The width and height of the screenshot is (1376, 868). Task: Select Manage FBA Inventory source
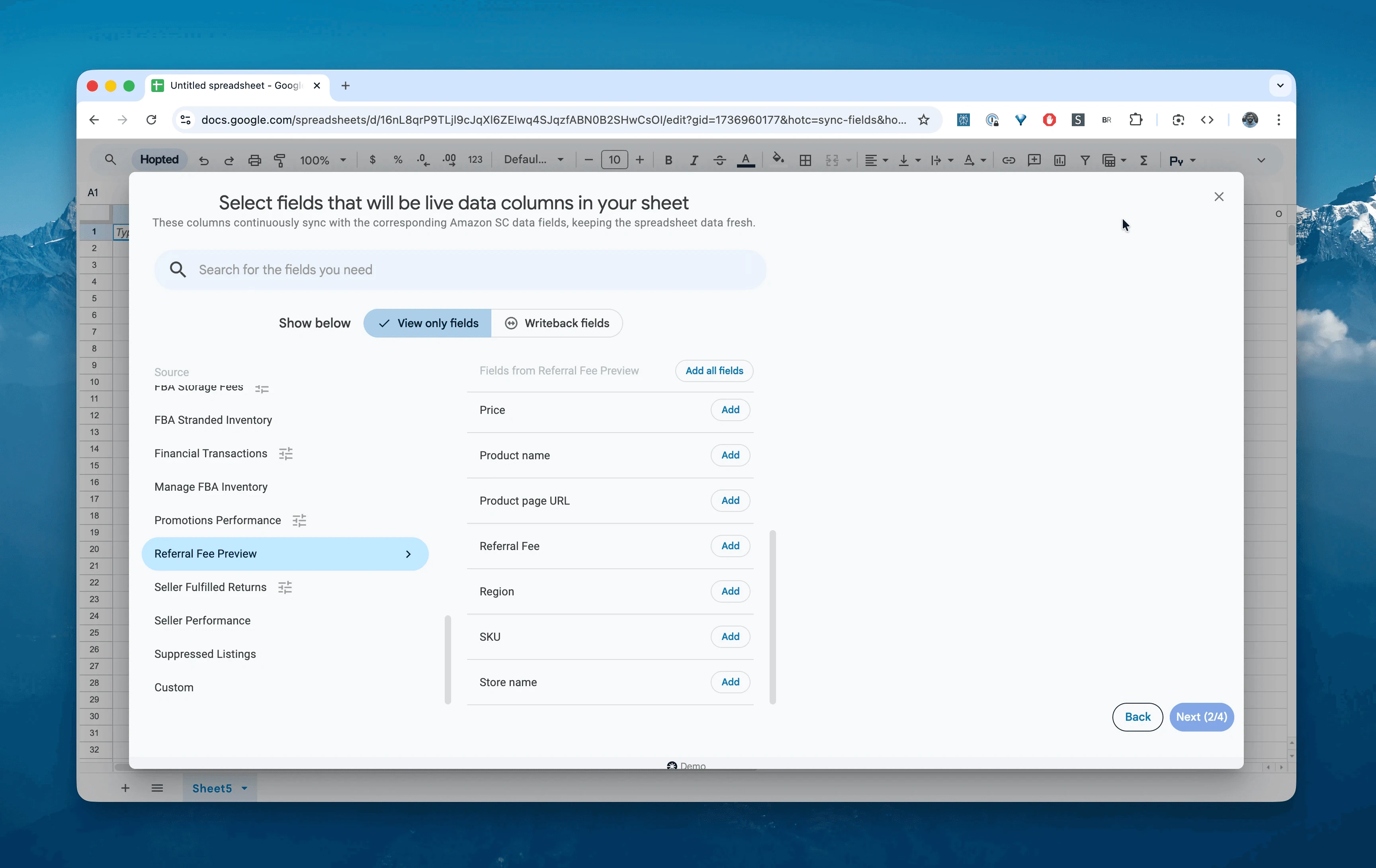(211, 487)
